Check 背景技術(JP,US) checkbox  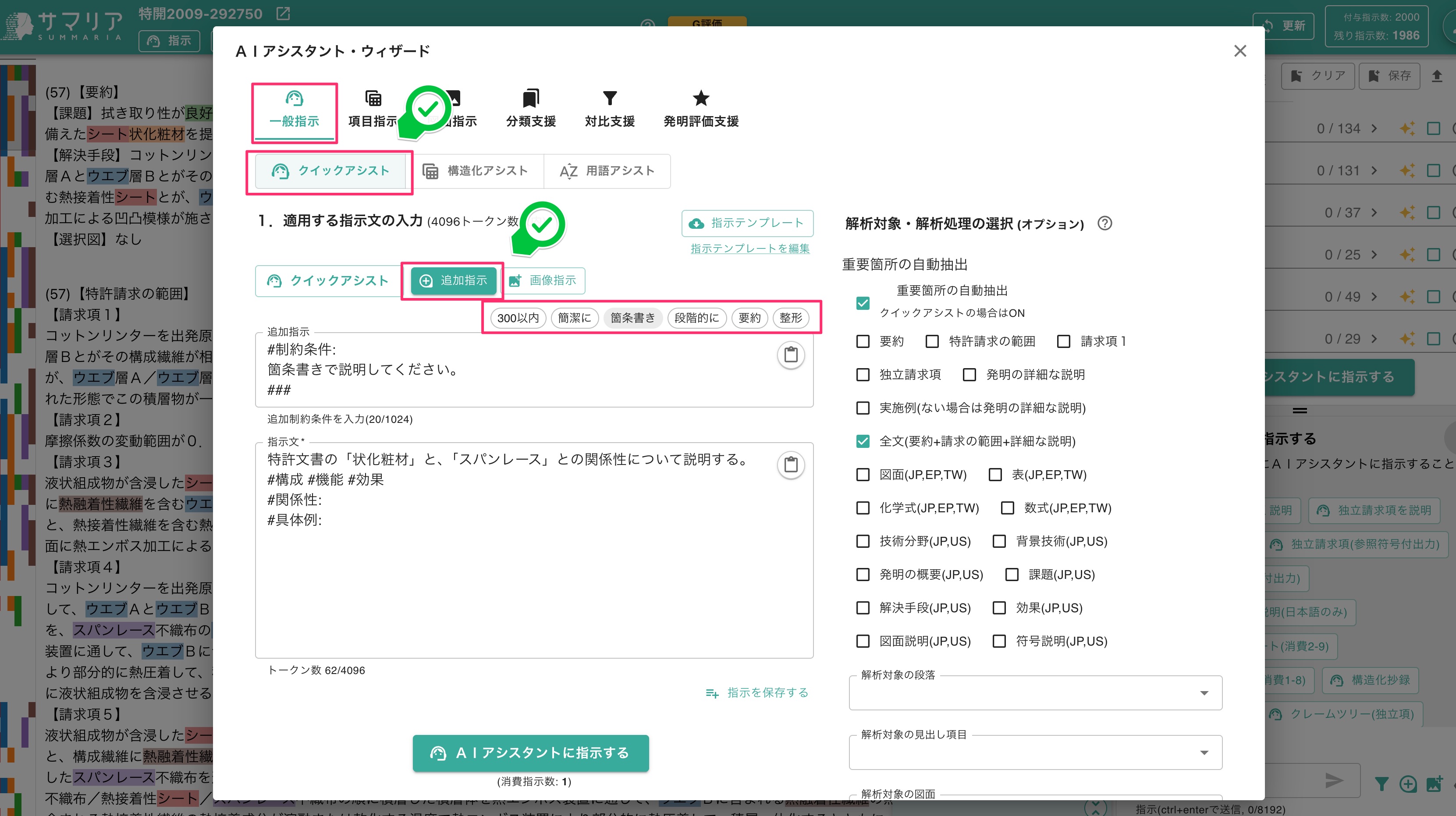click(x=999, y=541)
